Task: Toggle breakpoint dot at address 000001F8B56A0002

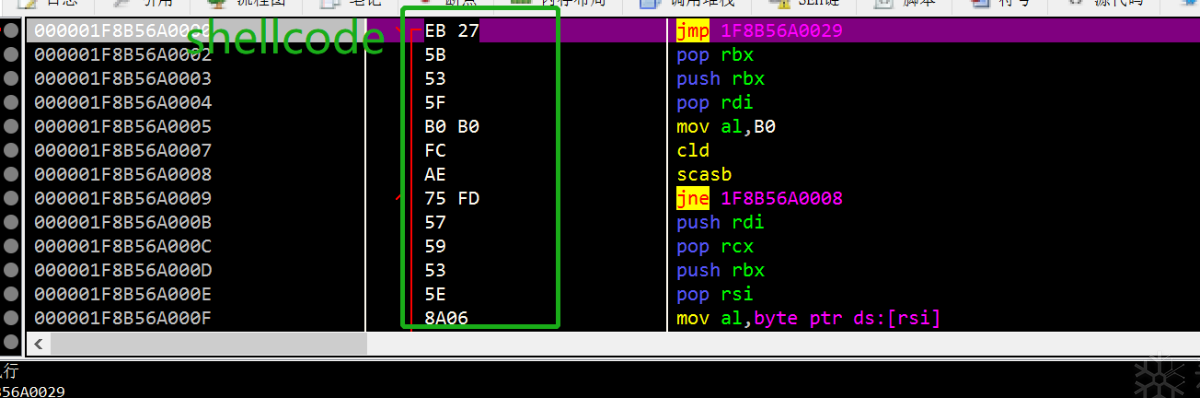Action: click(x=11, y=55)
